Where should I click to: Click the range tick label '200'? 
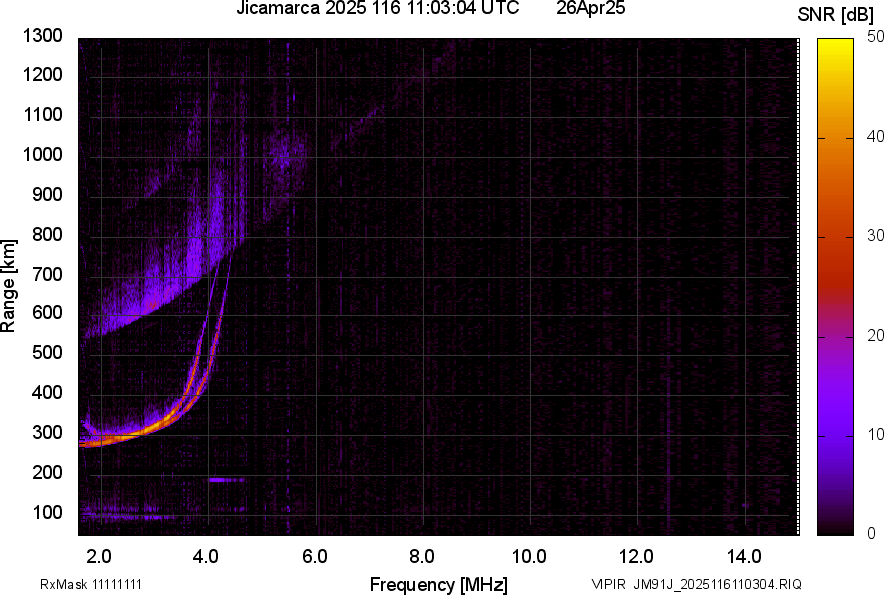click(x=47, y=472)
